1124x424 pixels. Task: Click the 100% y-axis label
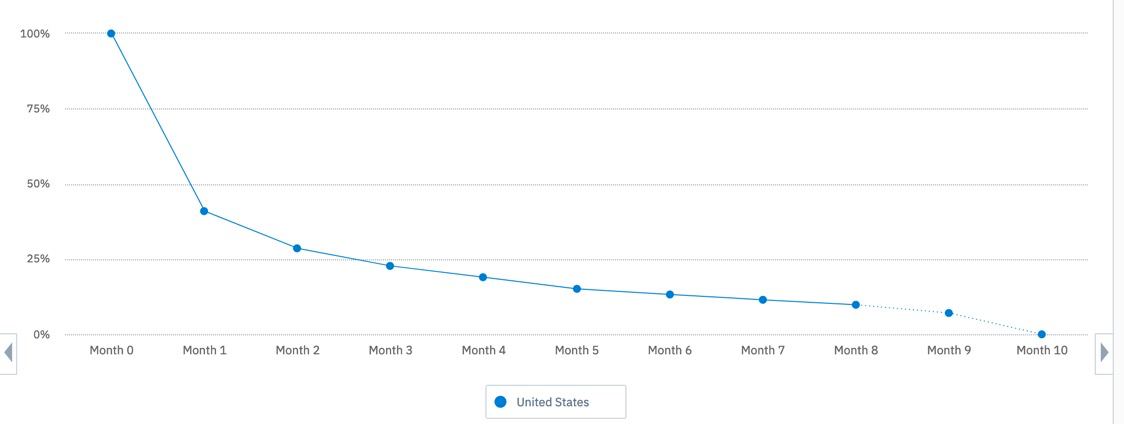pos(34,34)
